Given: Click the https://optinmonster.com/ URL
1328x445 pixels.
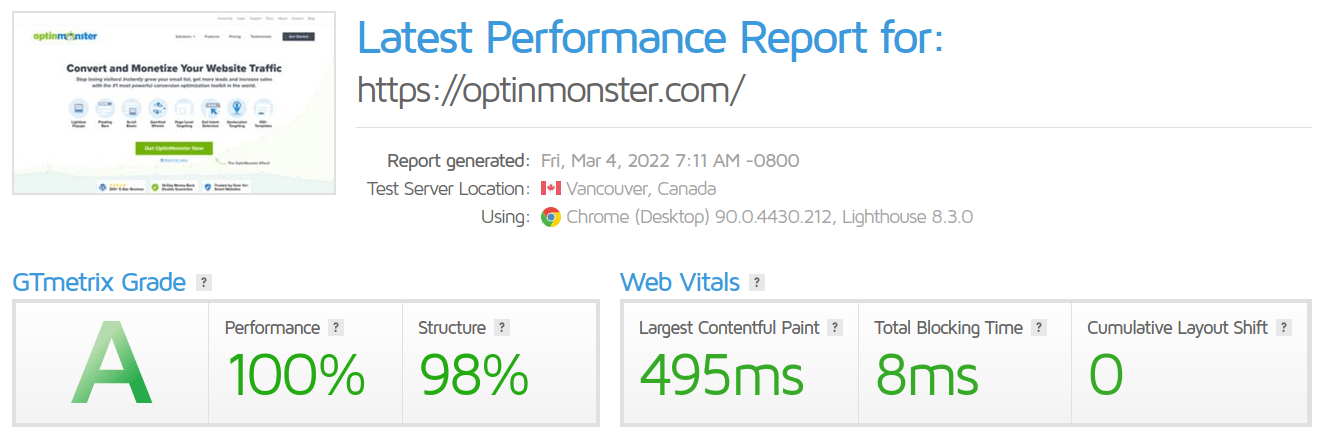Looking at the screenshot, I should (551, 90).
